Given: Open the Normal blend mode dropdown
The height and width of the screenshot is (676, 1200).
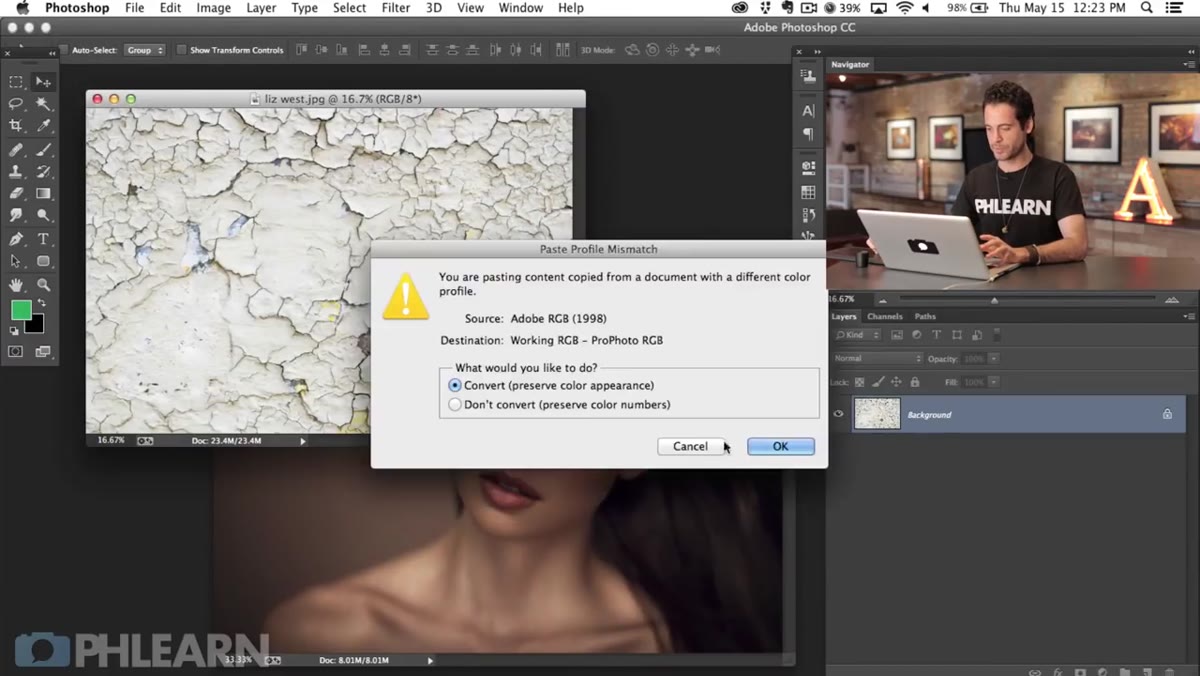Looking at the screenshot, I should coord(877,358).
